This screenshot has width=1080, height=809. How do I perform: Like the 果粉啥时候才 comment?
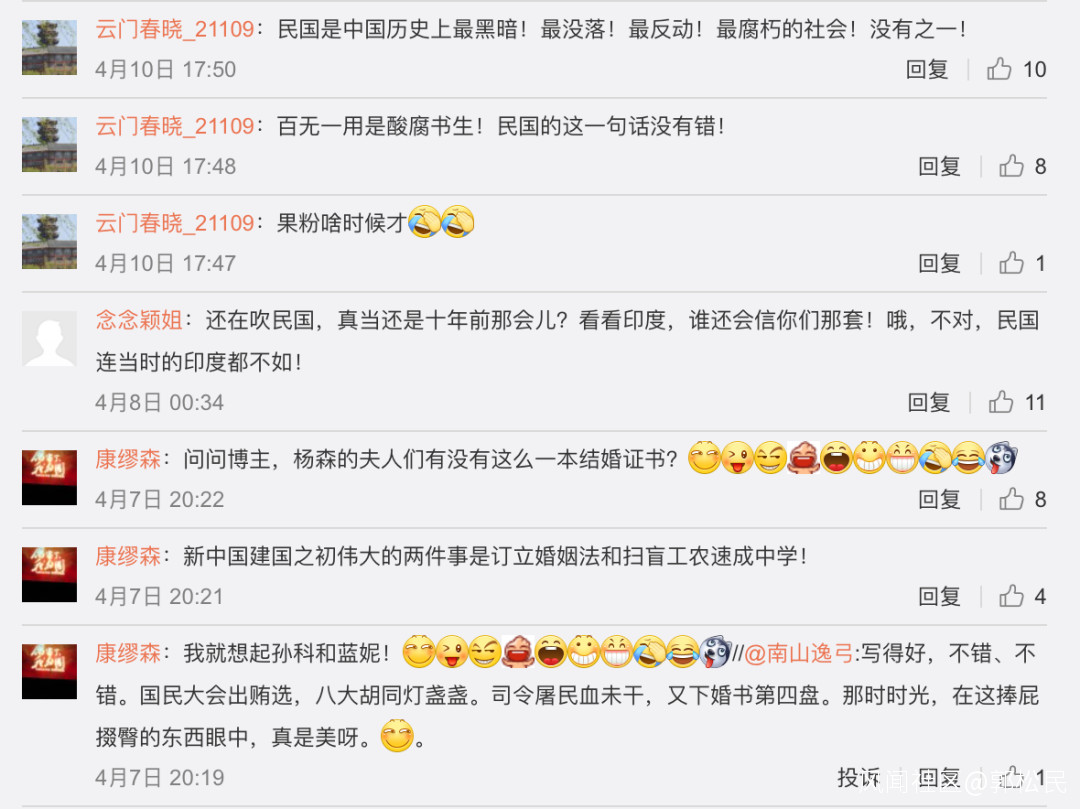[1011, 263]
